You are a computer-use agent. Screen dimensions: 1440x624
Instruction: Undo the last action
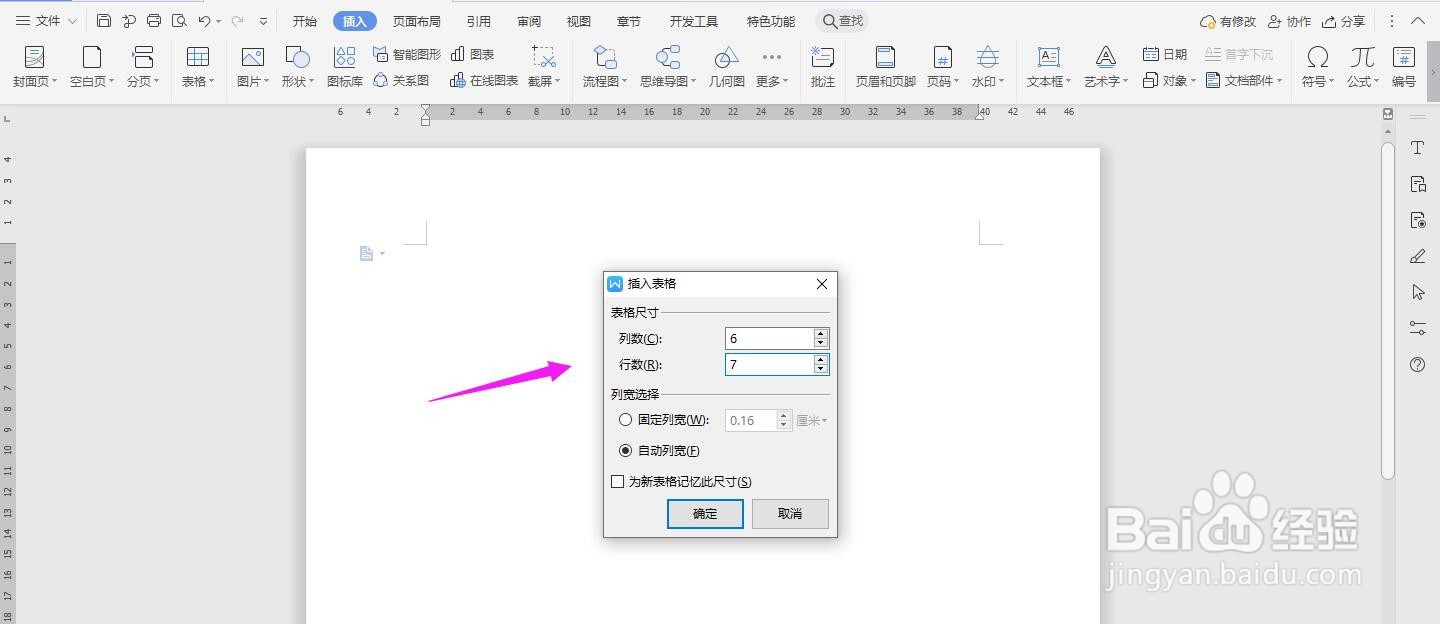point(204,21)
